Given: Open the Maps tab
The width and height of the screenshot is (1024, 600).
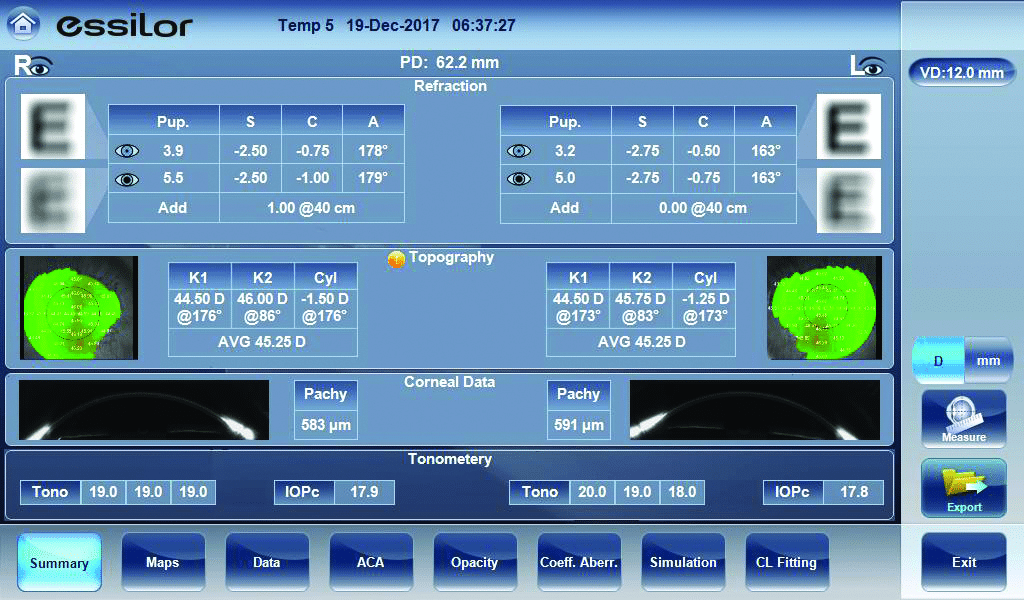Looking at the screenshot, I should coord(163,562).
